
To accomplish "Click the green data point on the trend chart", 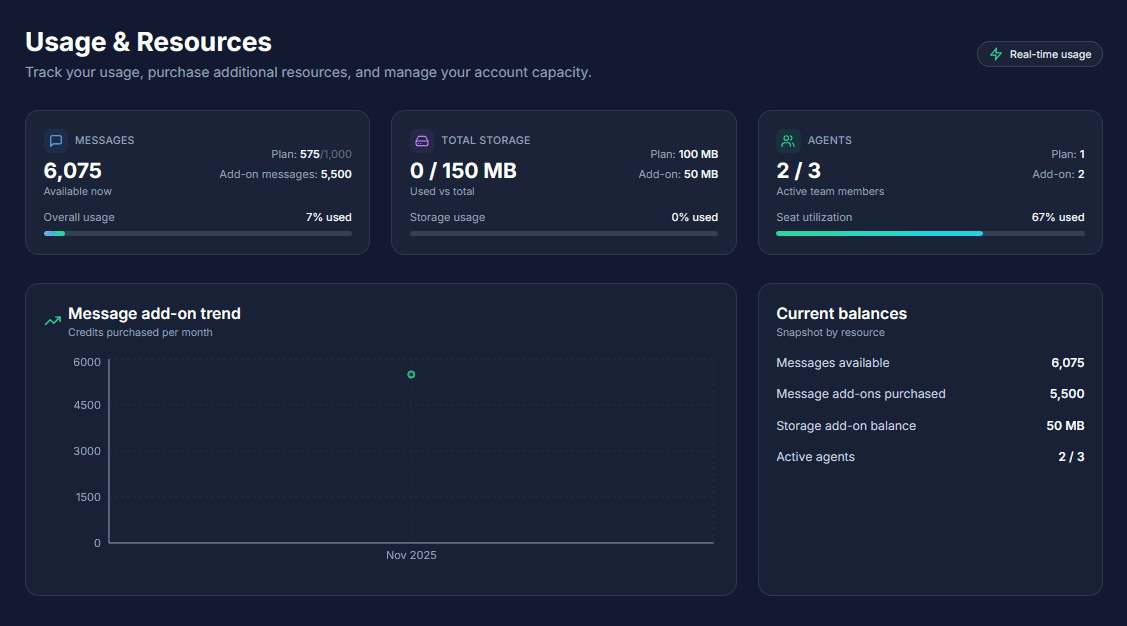I will point(411,373).
